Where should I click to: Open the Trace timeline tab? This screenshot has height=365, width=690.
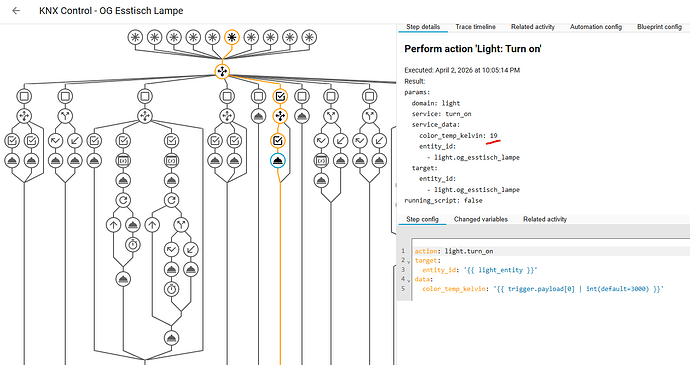(475, 27)
